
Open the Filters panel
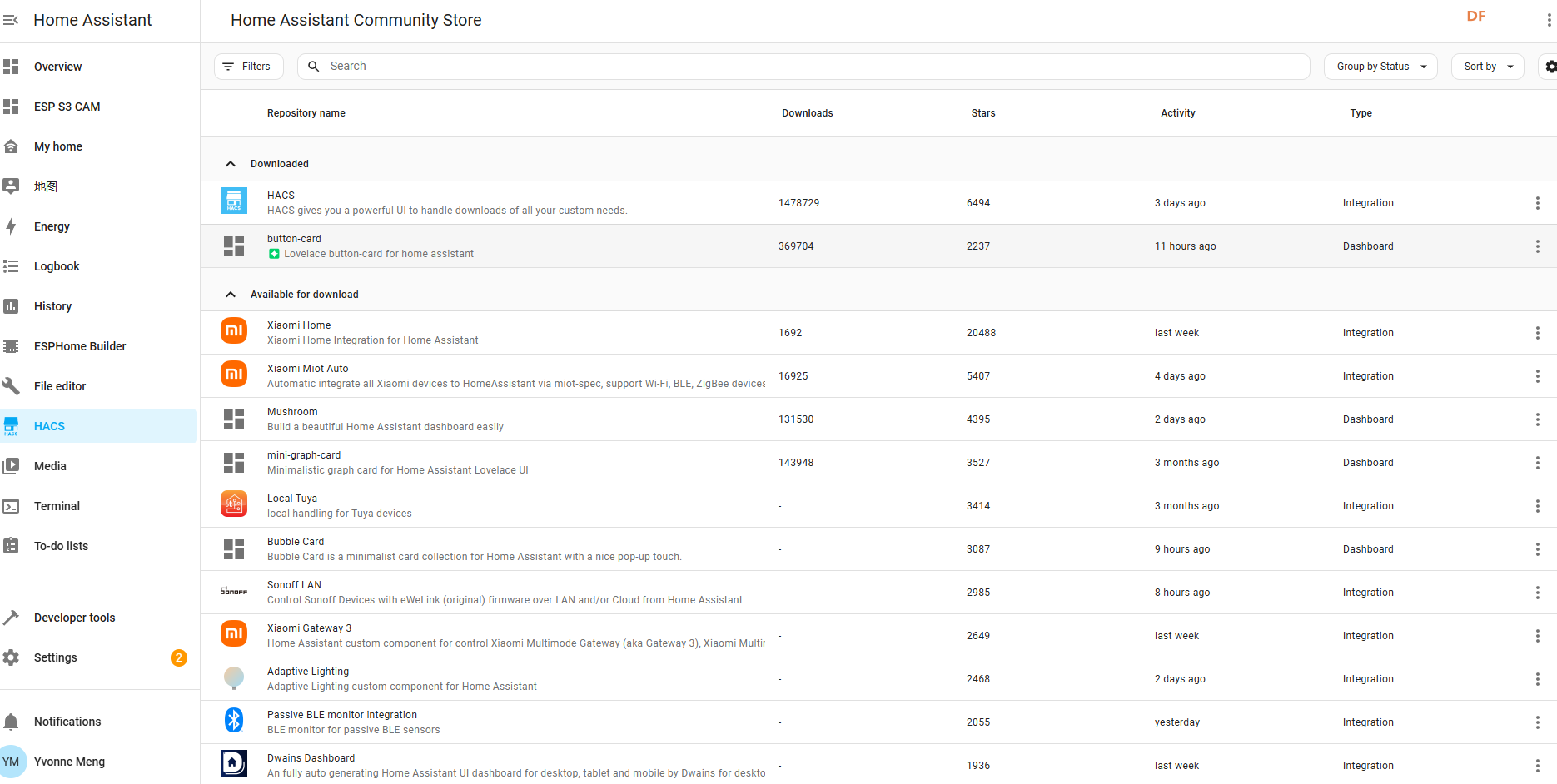click(248, 67)
